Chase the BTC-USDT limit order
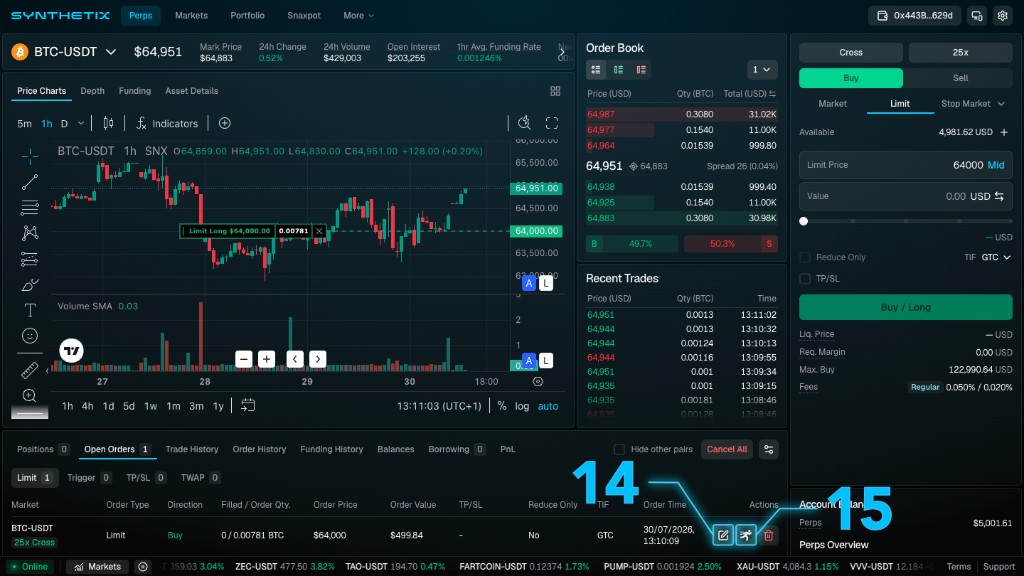Viewport: 1024px width, 576px height. tap(746, 536)
